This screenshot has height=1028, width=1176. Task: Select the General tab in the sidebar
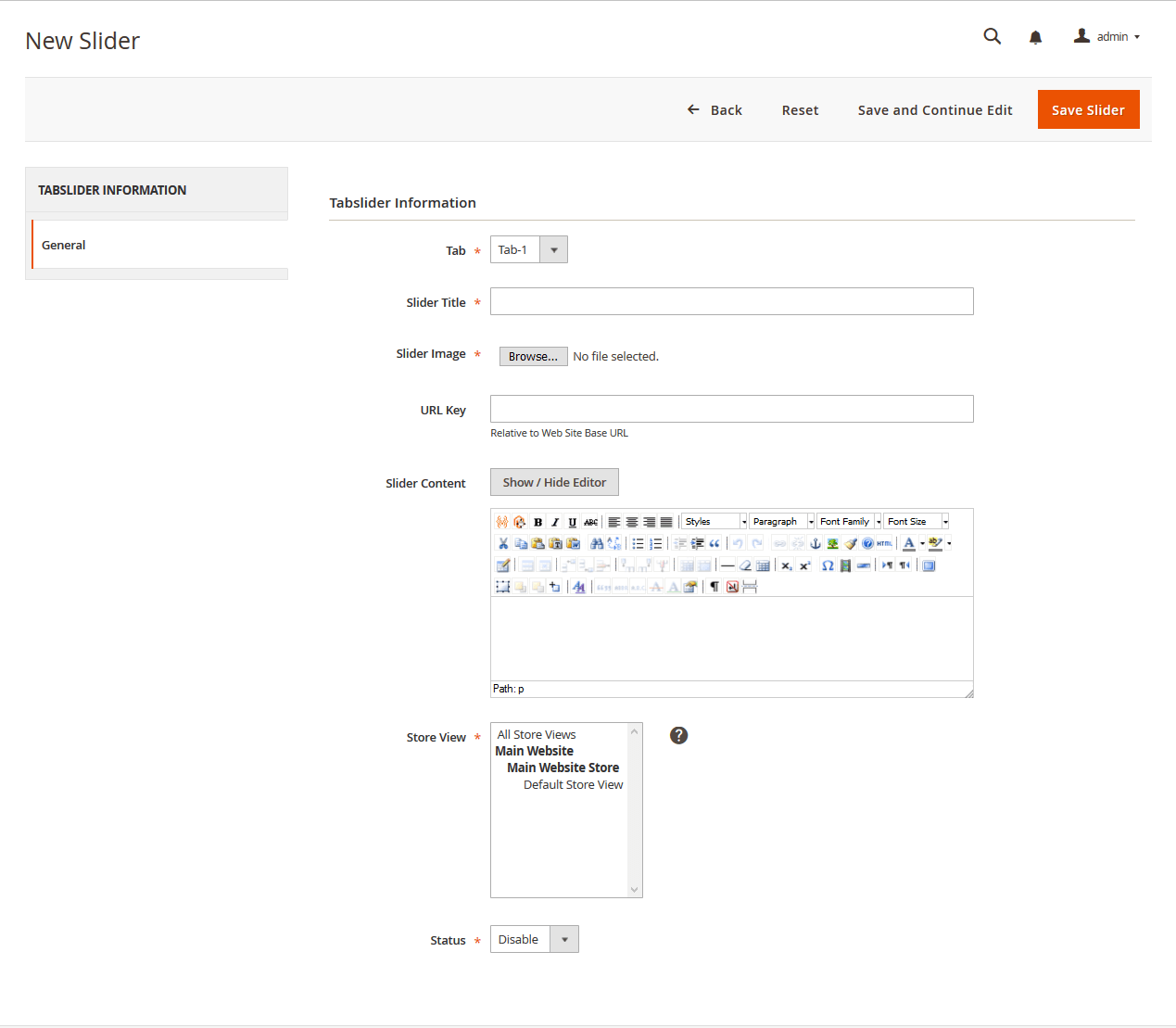coord(64,245)
